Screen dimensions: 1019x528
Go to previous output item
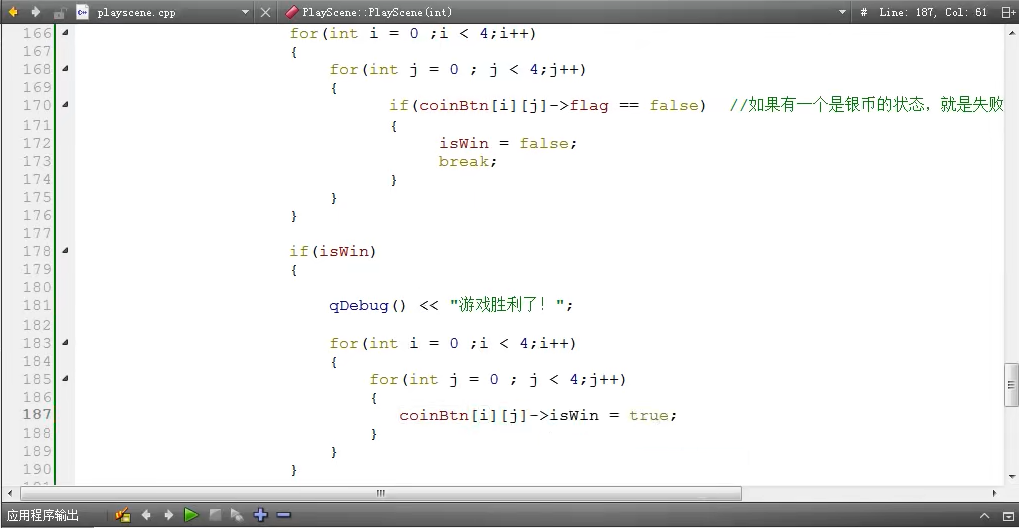[146, 516]
